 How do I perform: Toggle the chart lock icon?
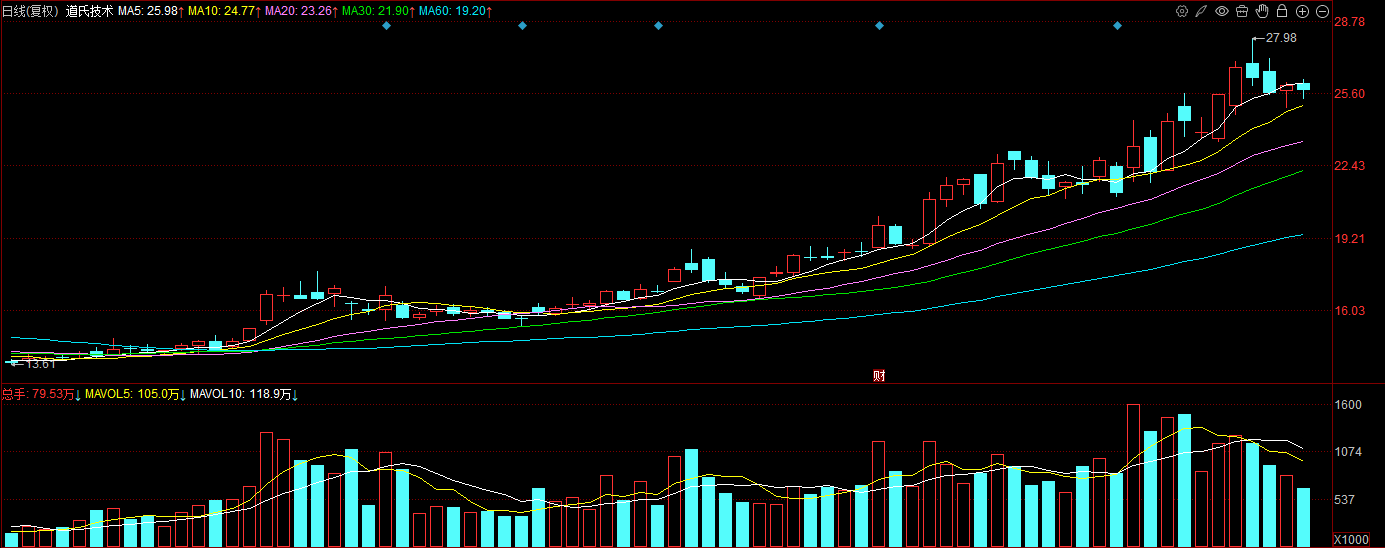pos(1282,11)
